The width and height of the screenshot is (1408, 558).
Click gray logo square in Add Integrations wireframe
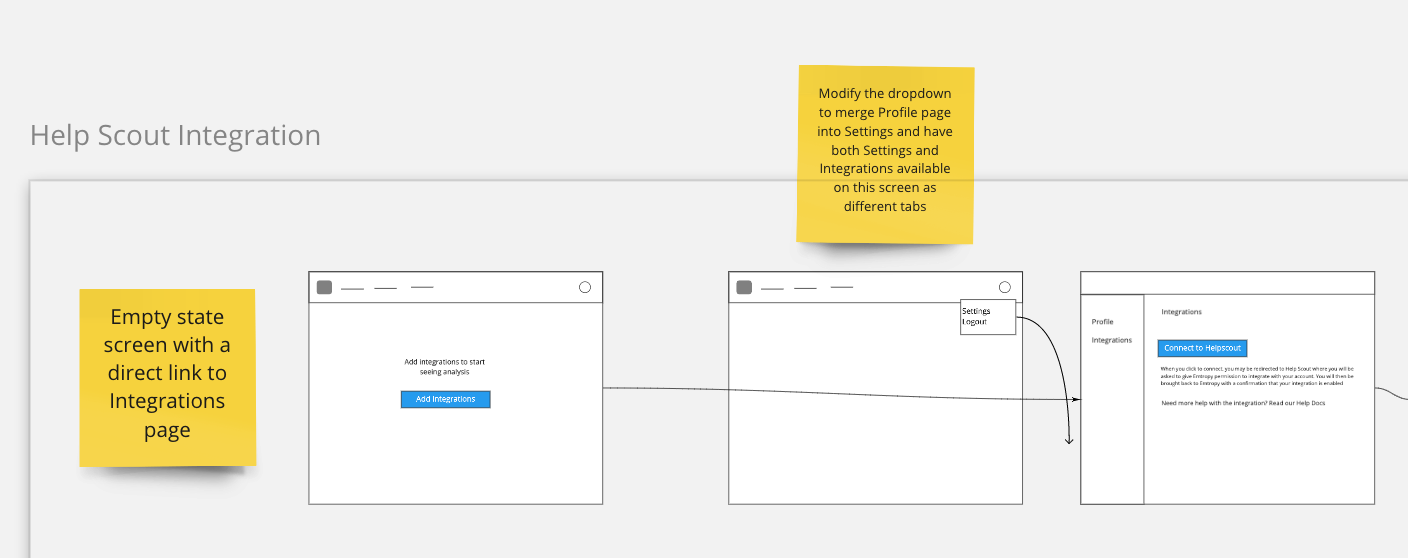[x=324, y=287]
